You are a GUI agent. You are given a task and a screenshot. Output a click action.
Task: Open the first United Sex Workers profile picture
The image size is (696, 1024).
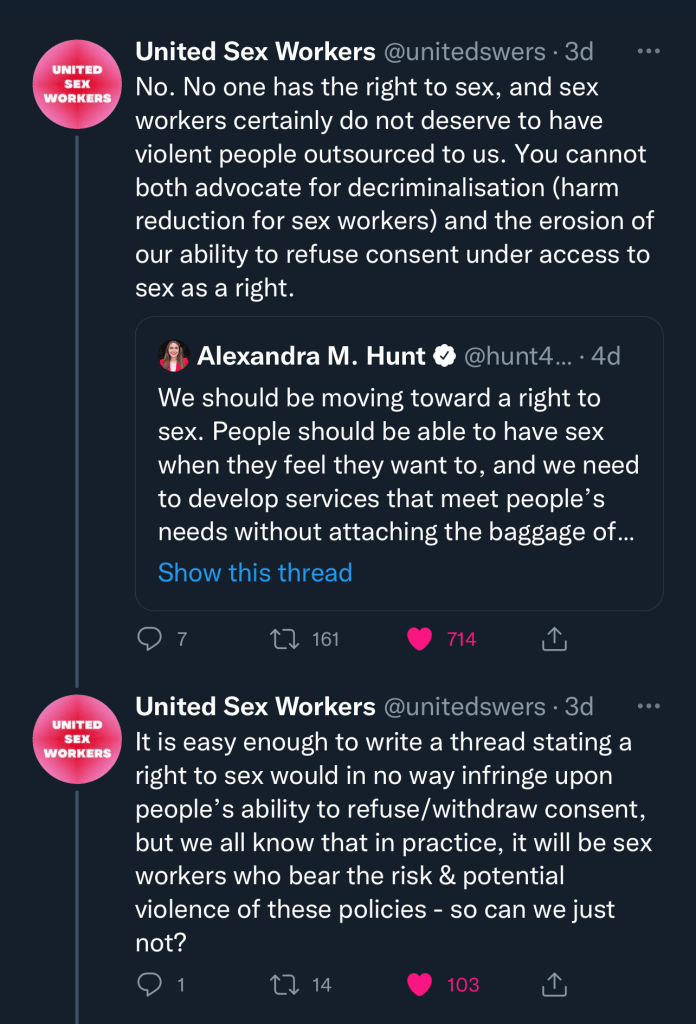point(77,85)
